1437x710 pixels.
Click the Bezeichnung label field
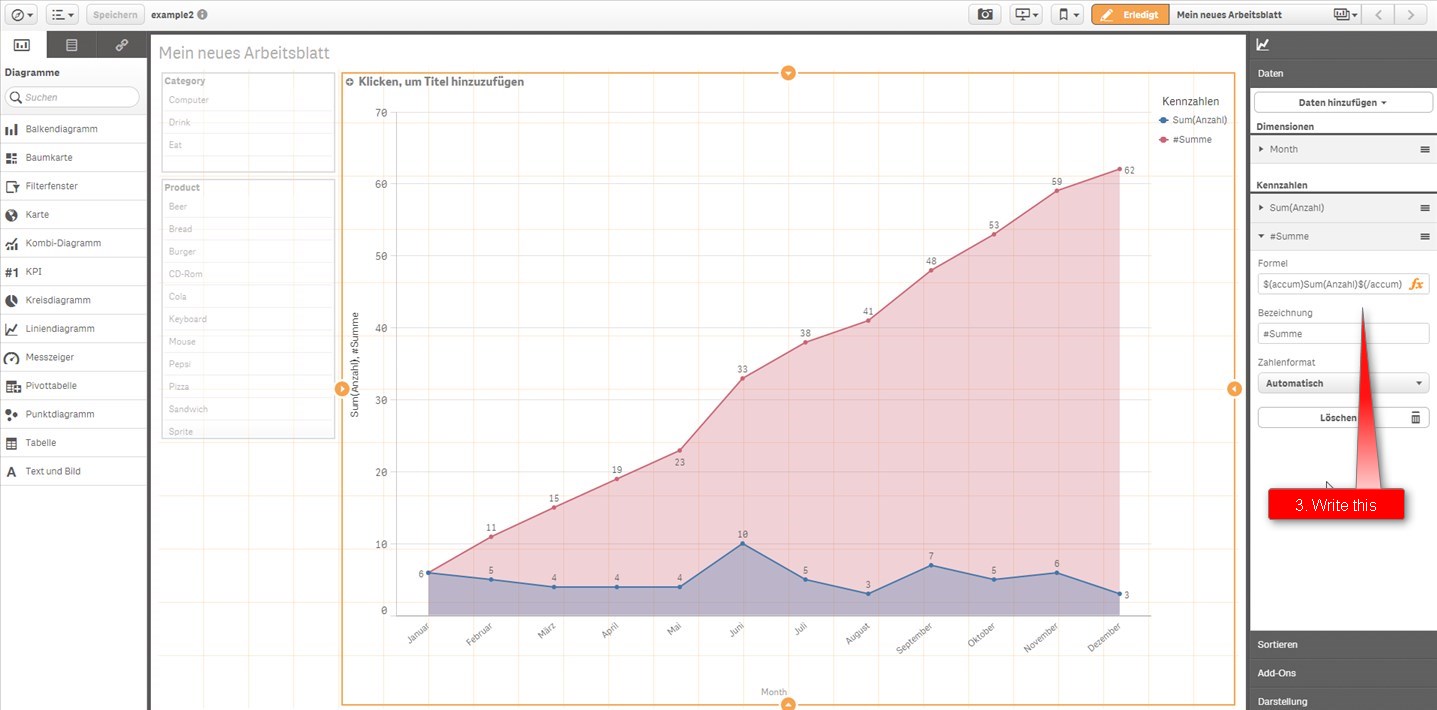(1343, 333)
